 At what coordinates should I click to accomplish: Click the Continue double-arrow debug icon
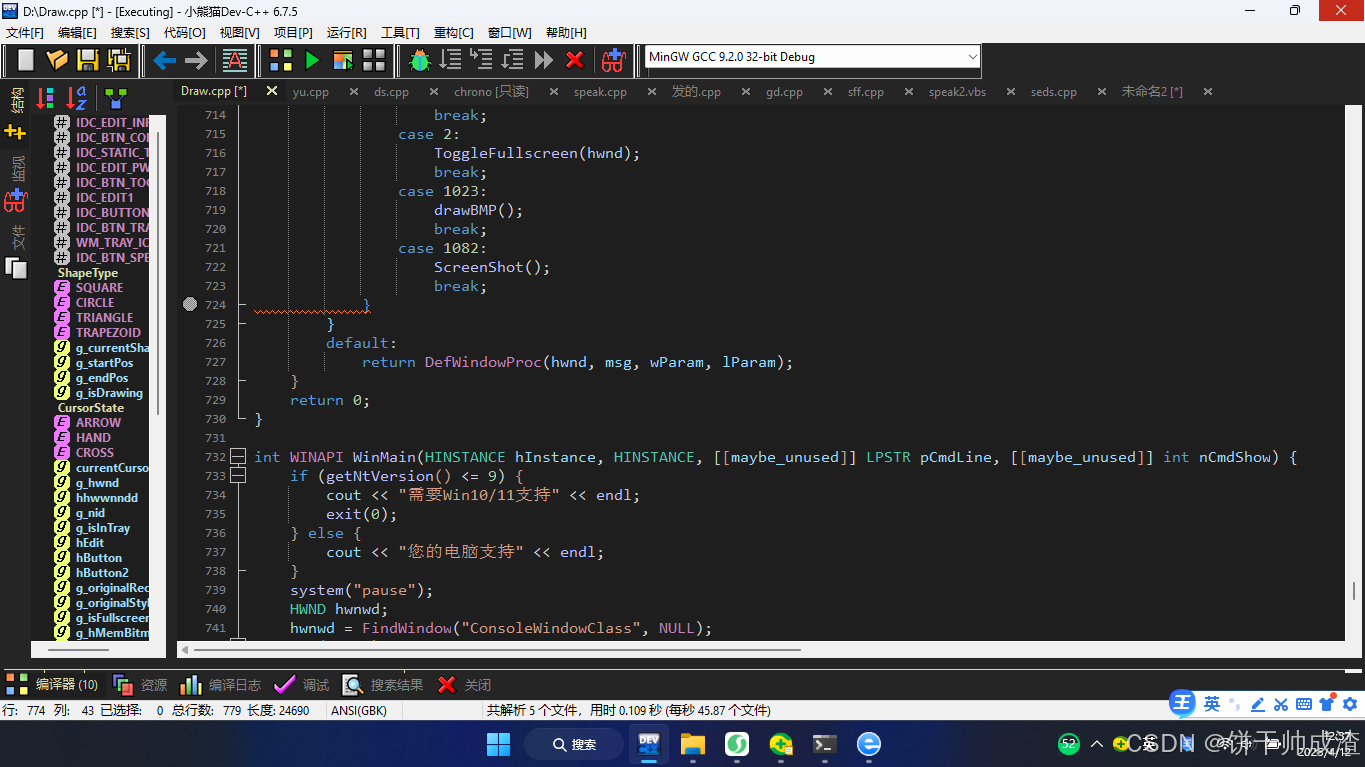(x=544, y=60)
